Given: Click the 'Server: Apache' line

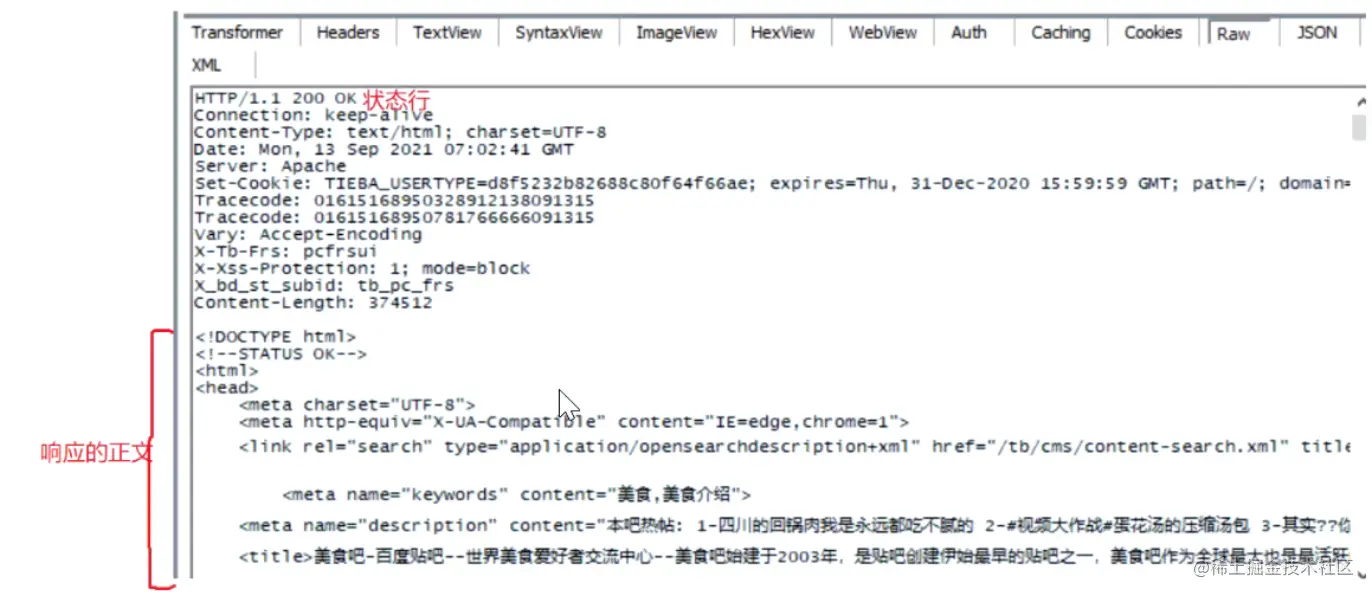Looking at the screenshot, I should pyautogui.click(x=270, y=166).
